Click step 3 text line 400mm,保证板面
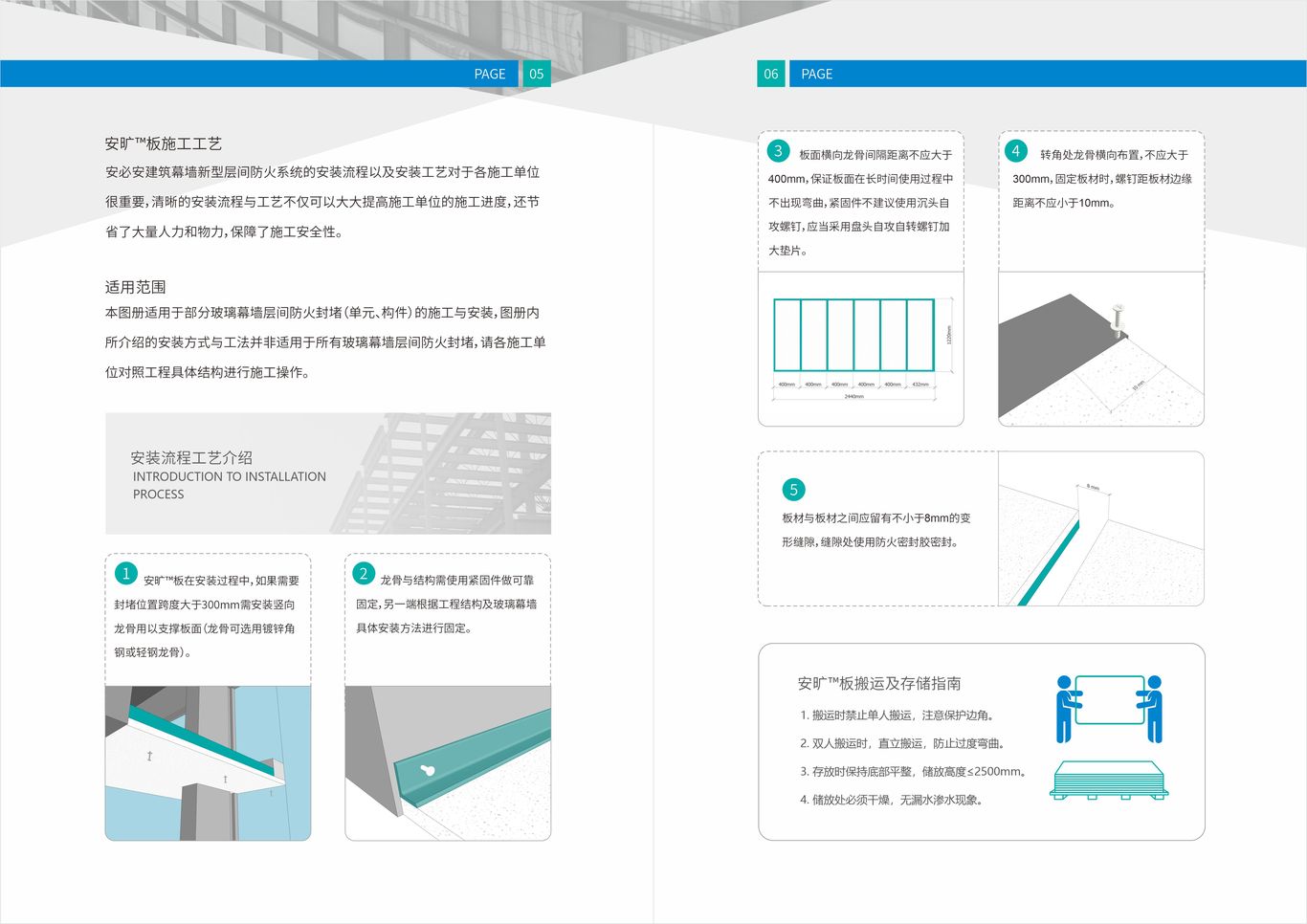This screenshot has height=924, width=1307. point(860,179)
